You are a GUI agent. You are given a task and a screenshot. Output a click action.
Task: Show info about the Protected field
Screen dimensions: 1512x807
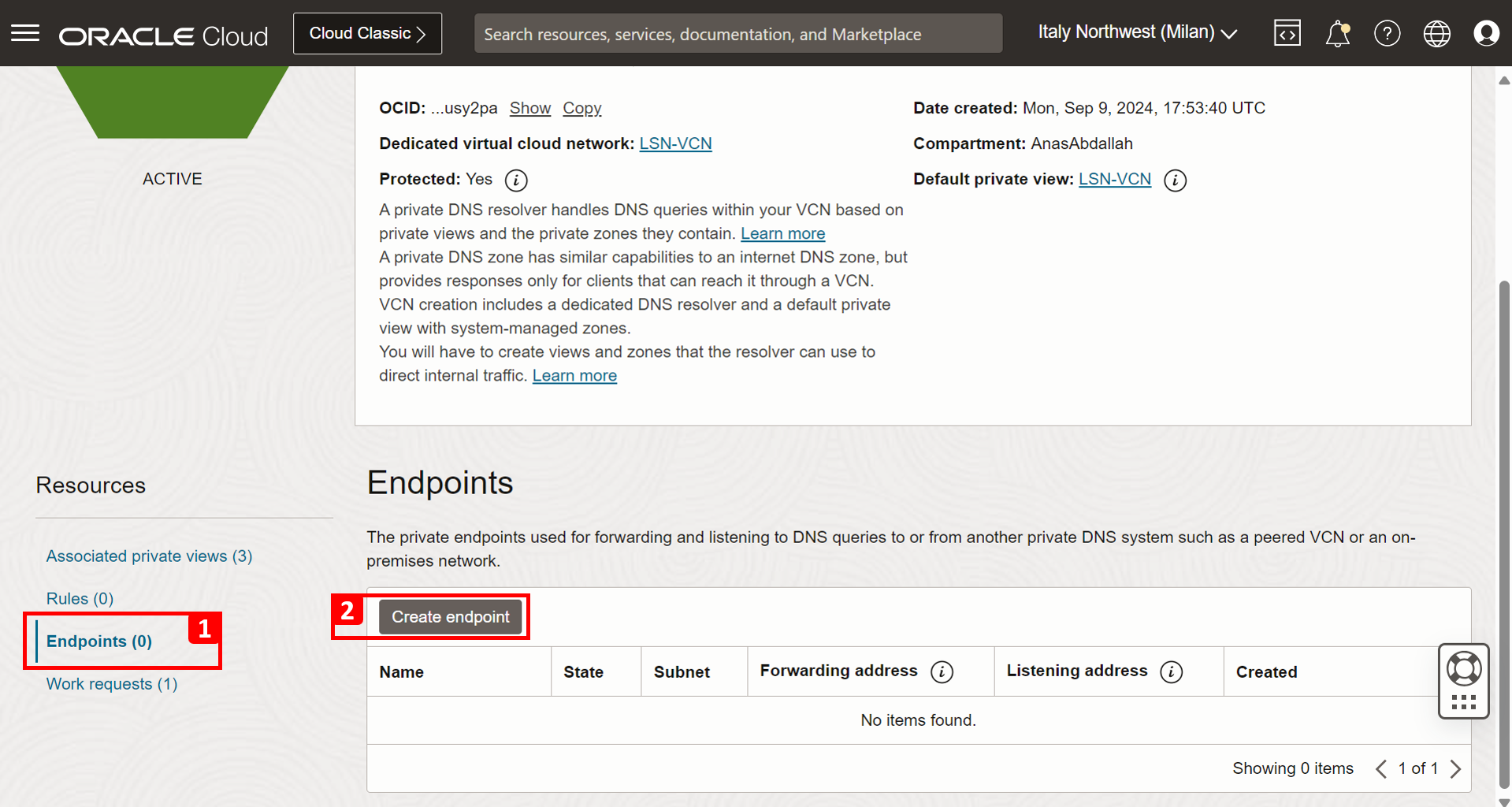coord(516,180)
